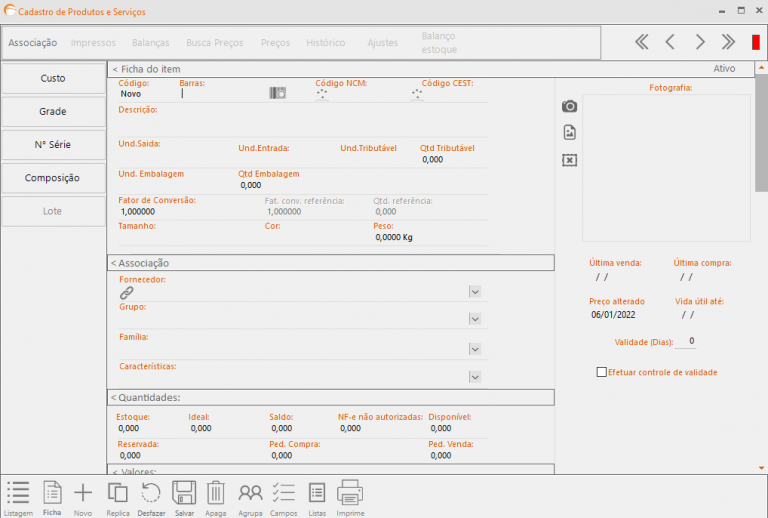This screenshot has height=518, width=768.
Task: Open the Composição side button
Action: 53,178
